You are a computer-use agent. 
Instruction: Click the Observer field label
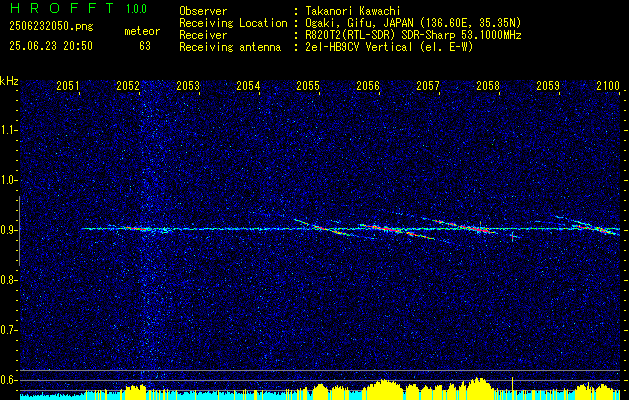point(203,11)
